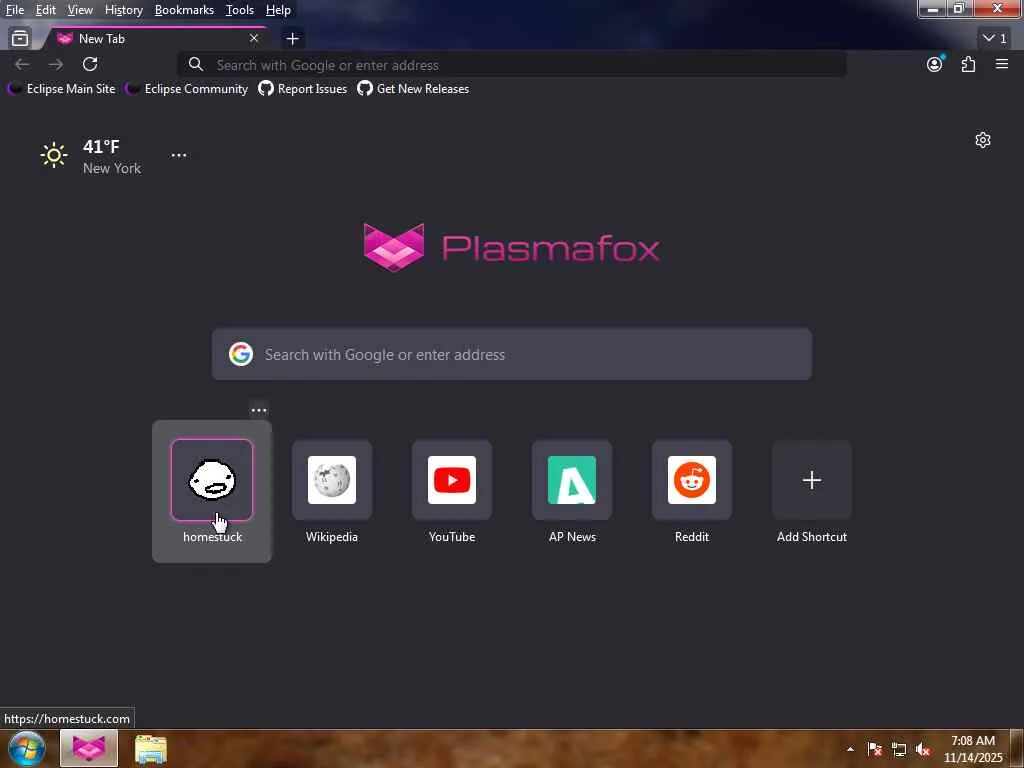Image resolution: width=1024 pixels, height=768 pixels.
Task: Click the network tray icon
Action: pyautogui.click(x=899, y=749)
